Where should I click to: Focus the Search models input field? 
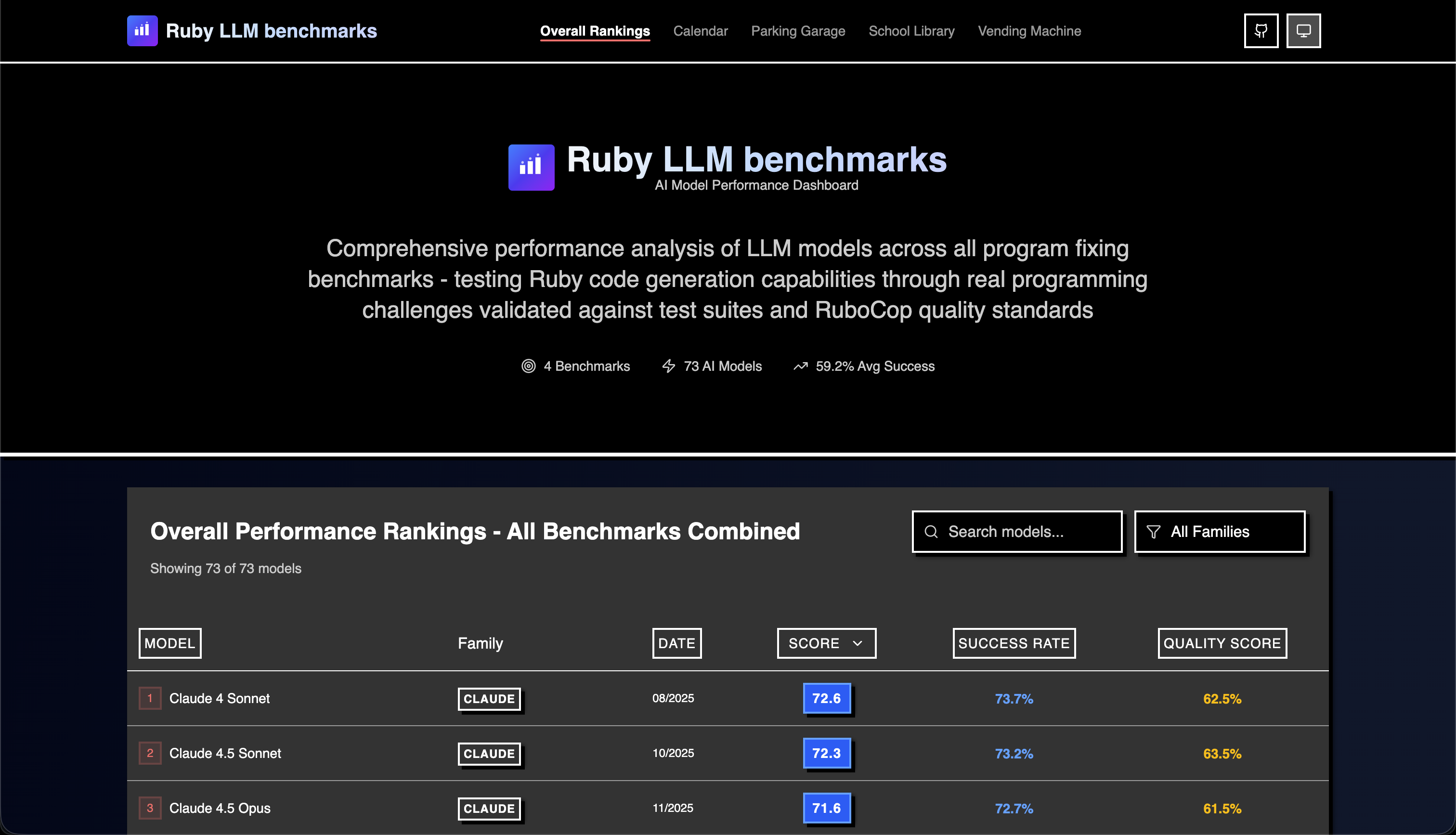1017,532
